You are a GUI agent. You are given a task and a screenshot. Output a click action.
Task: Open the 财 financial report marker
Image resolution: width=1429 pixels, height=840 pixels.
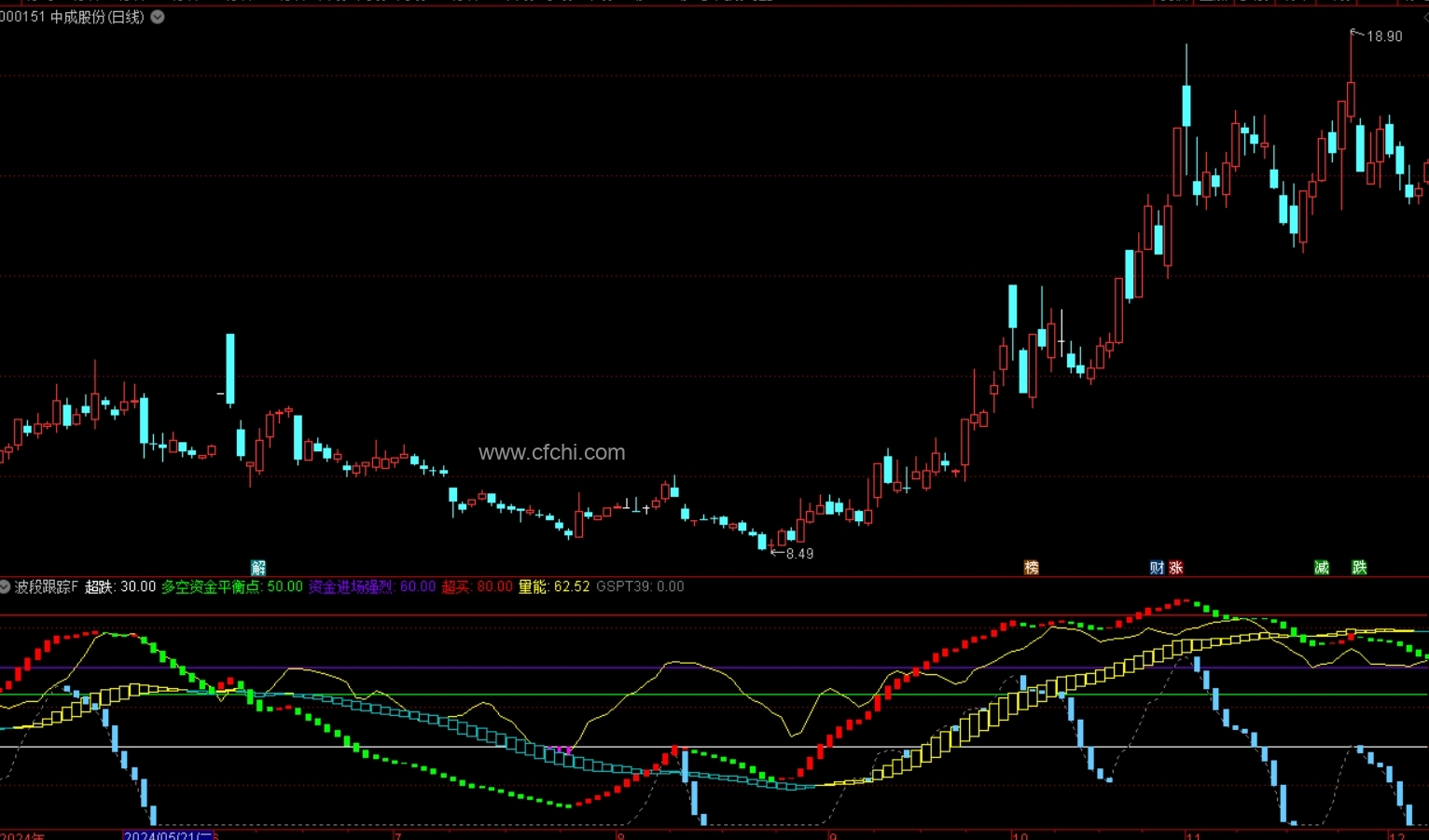pos(1157,568)
